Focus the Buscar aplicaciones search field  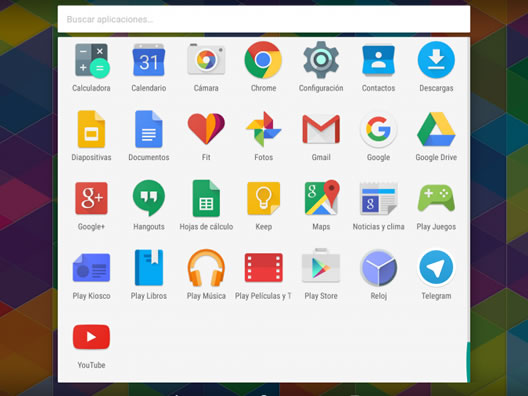pyautogui.click(x=264, y=19)
